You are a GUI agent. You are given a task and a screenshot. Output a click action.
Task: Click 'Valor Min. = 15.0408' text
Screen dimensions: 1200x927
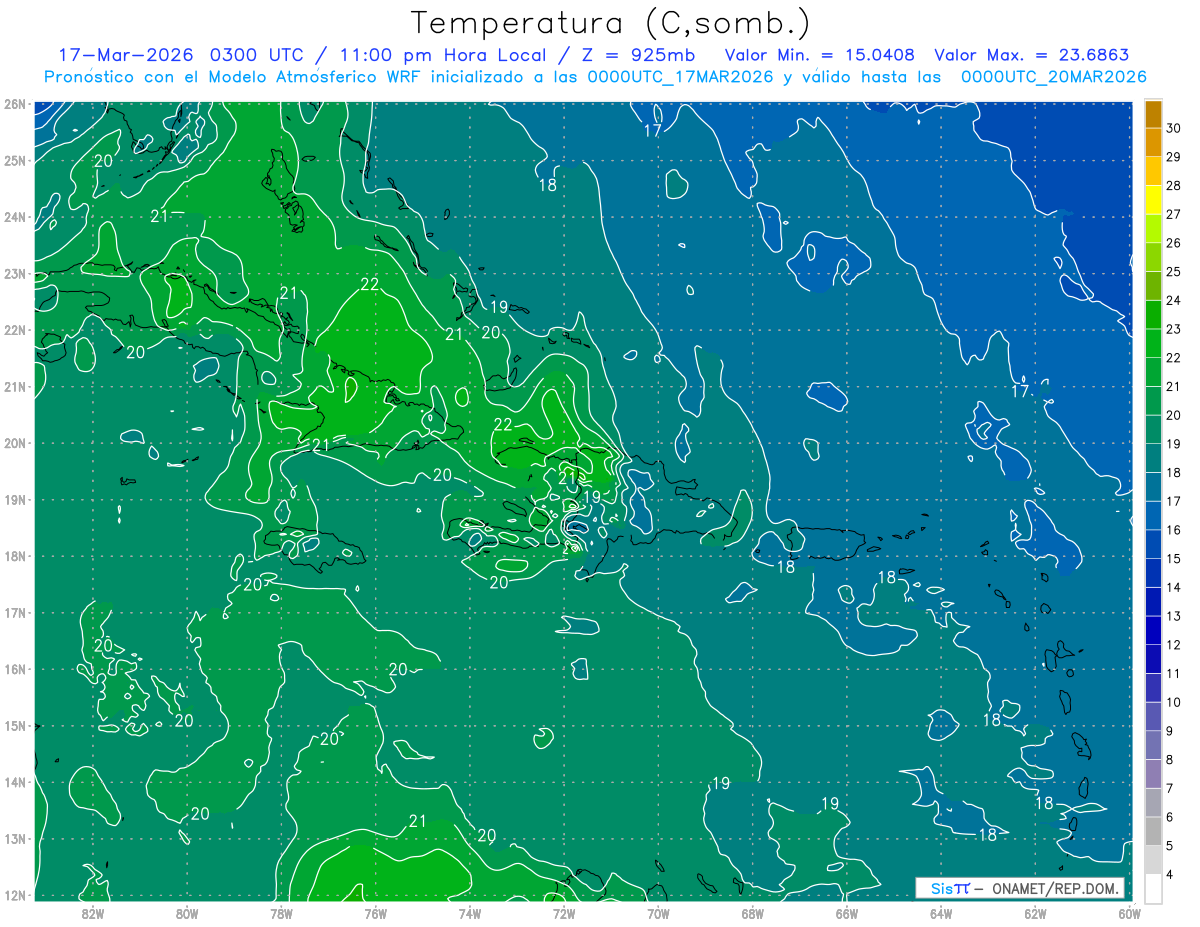[820, 55]
